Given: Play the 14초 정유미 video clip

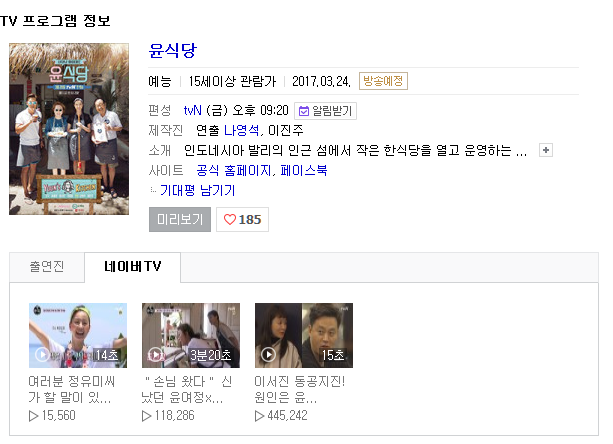Looking at the screenshot, I should (x=78, y=335).
